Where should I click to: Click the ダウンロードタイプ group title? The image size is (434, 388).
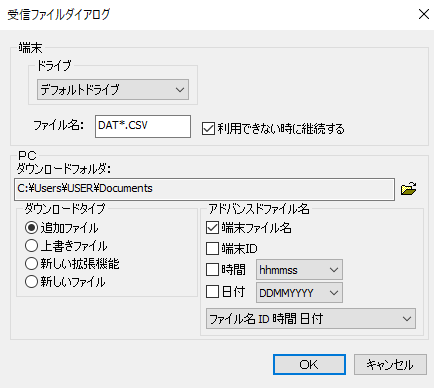point(65,209)
